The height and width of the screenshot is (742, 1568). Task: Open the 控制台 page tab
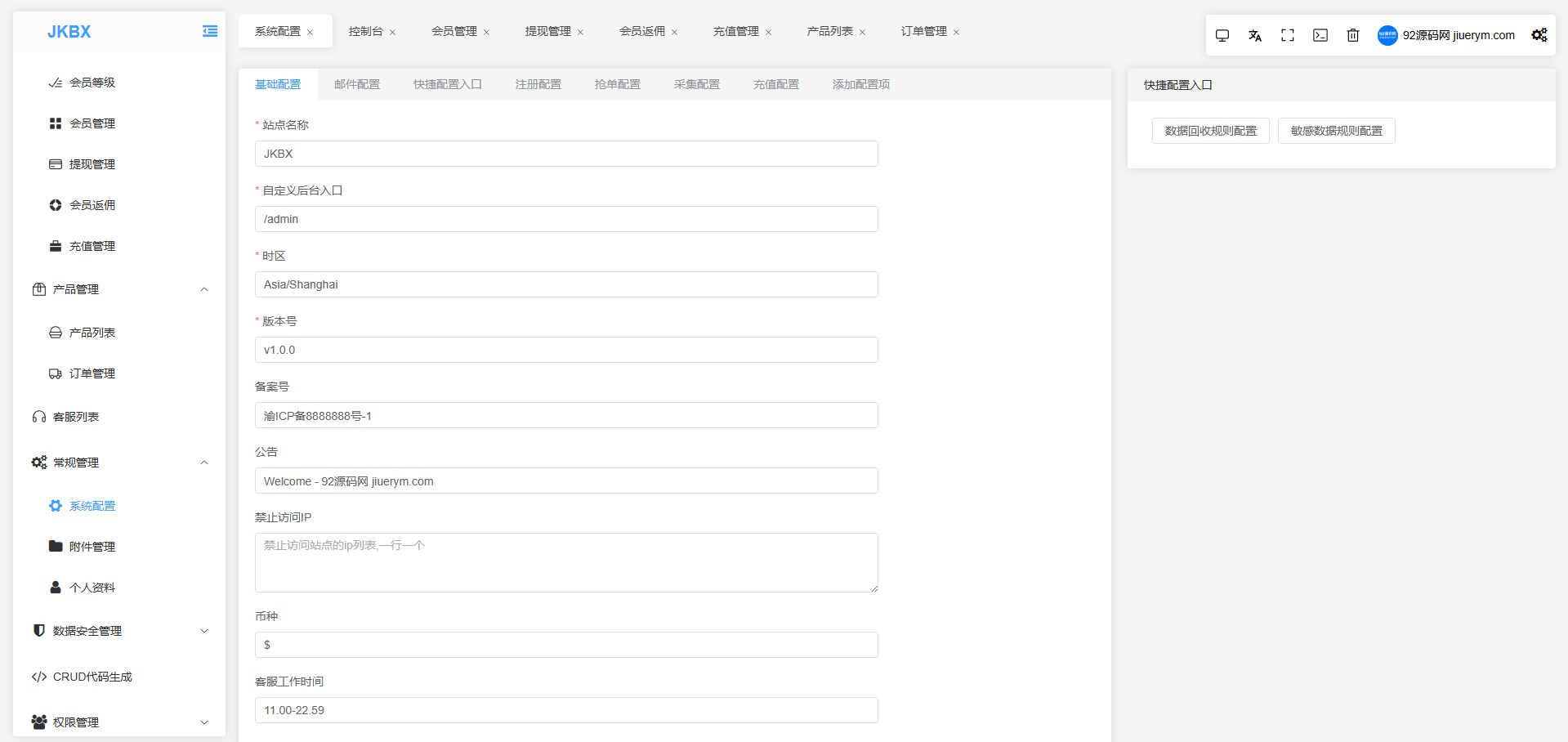pos(366,31)
